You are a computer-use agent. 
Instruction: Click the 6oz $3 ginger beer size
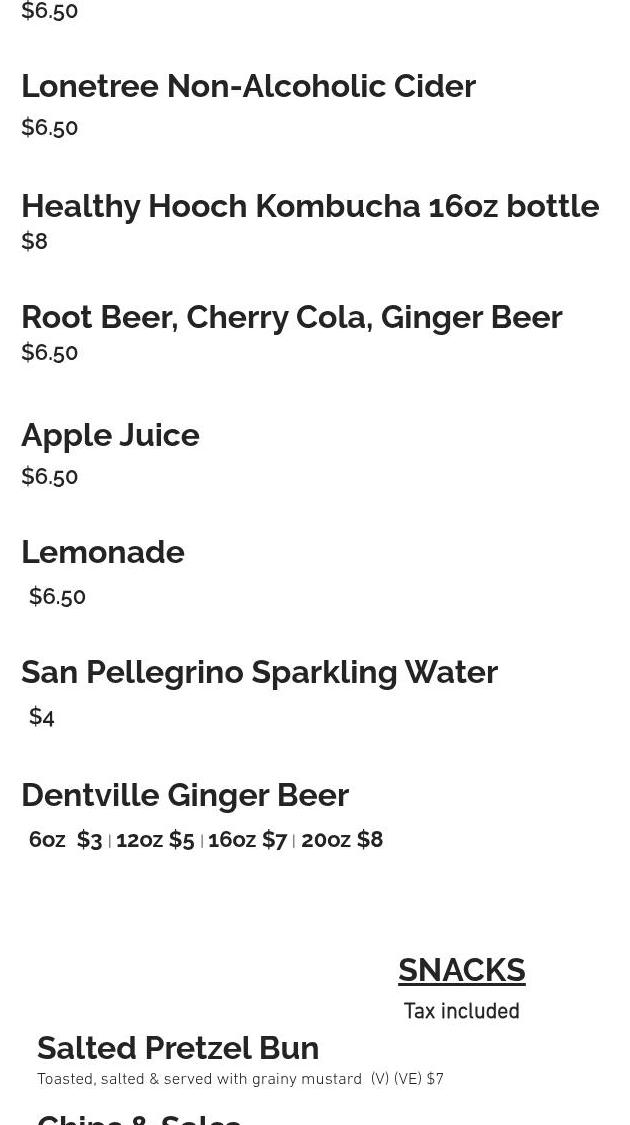tap(65, 839)
